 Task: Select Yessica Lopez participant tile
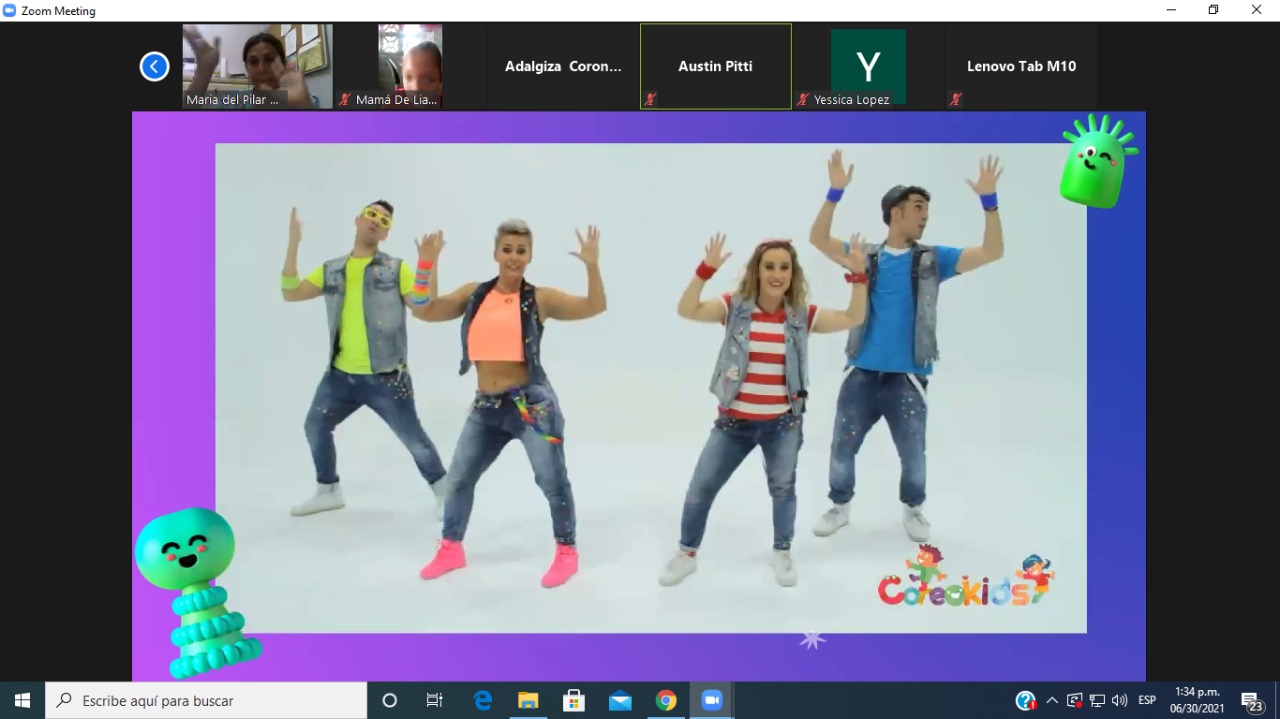(x=868, y=66)
